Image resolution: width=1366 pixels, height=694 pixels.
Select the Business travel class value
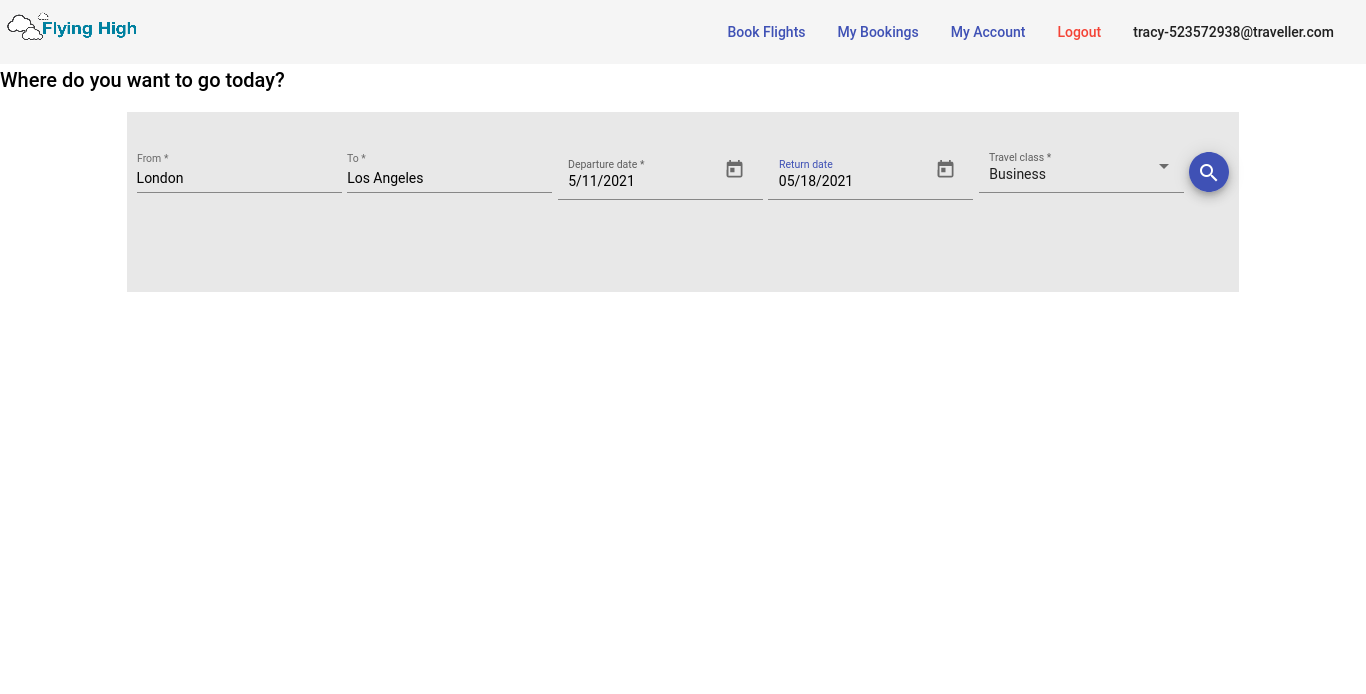pyautogui.click(x=1017, y=174)
